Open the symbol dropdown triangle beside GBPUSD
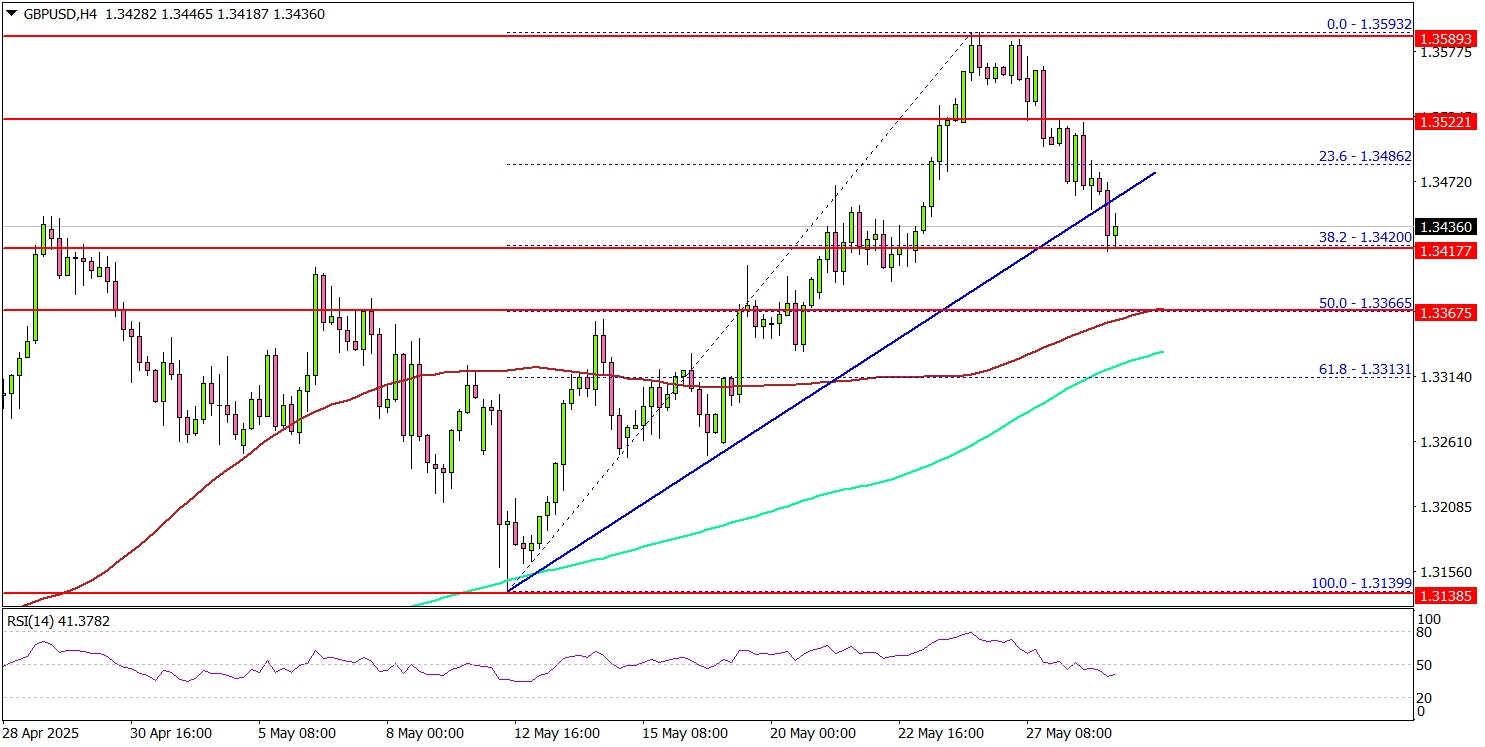The height and width of the screenshot is (747, 1485). (9, 15)
